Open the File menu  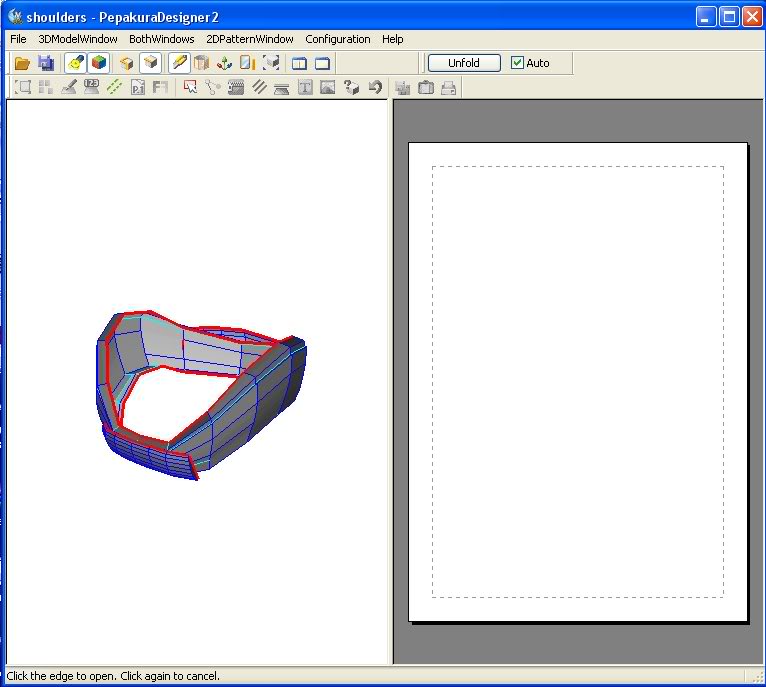pyautogui.click(x=18, y=39)
